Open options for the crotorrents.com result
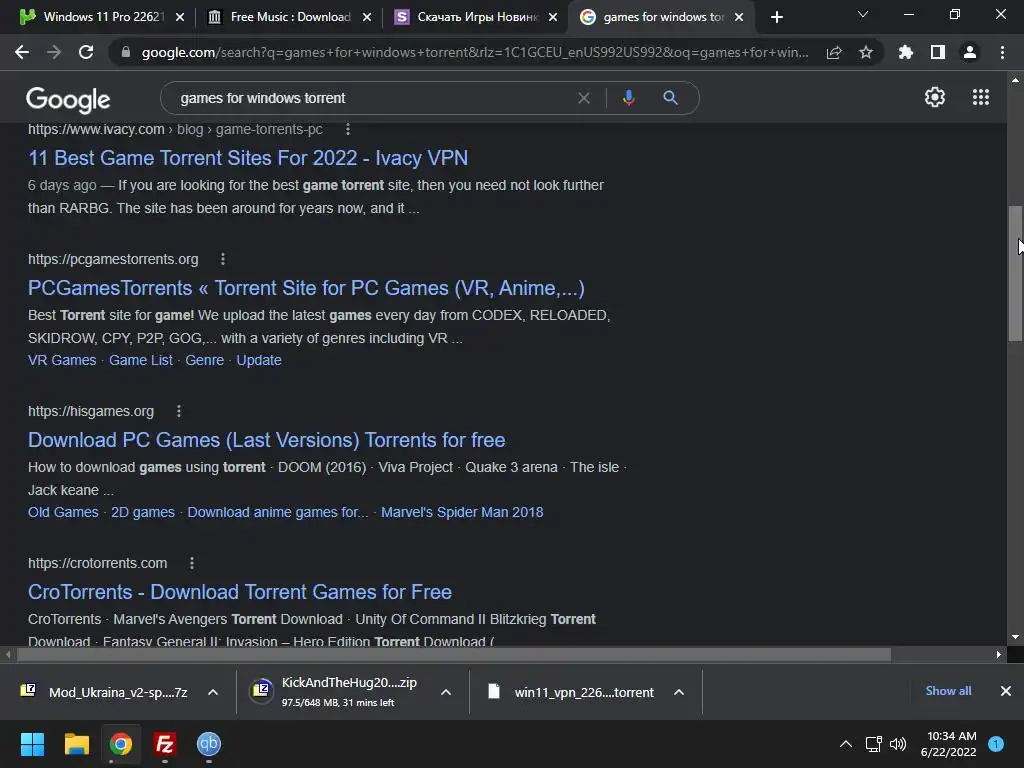 (x=191, y=563)
